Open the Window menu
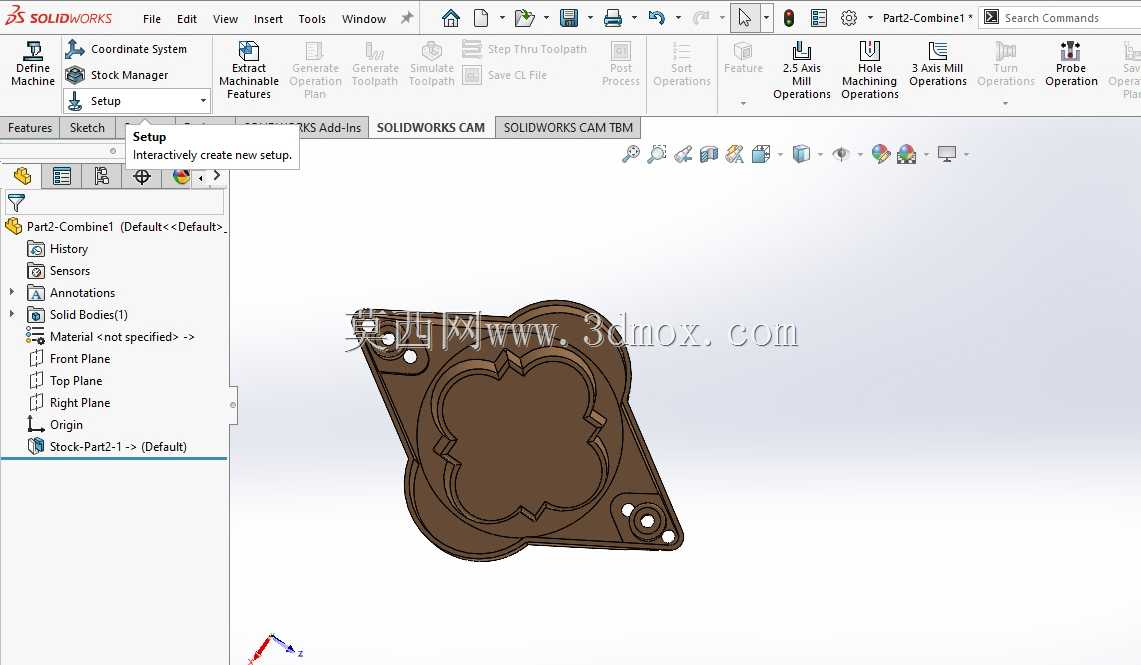 coord(364,19)
